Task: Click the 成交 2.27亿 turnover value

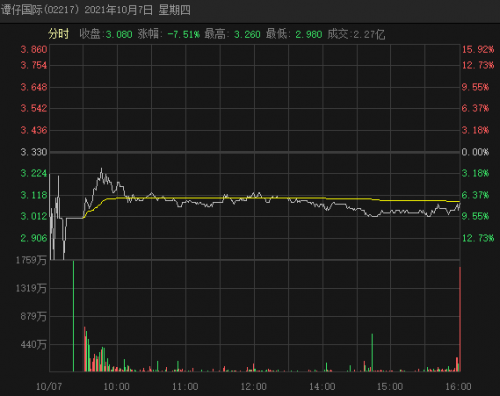Action: 369,34
